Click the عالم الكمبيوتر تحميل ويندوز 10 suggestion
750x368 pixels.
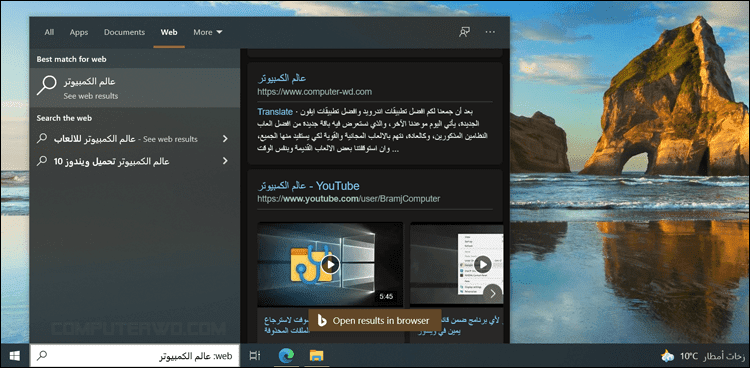(x=126, y=161)
